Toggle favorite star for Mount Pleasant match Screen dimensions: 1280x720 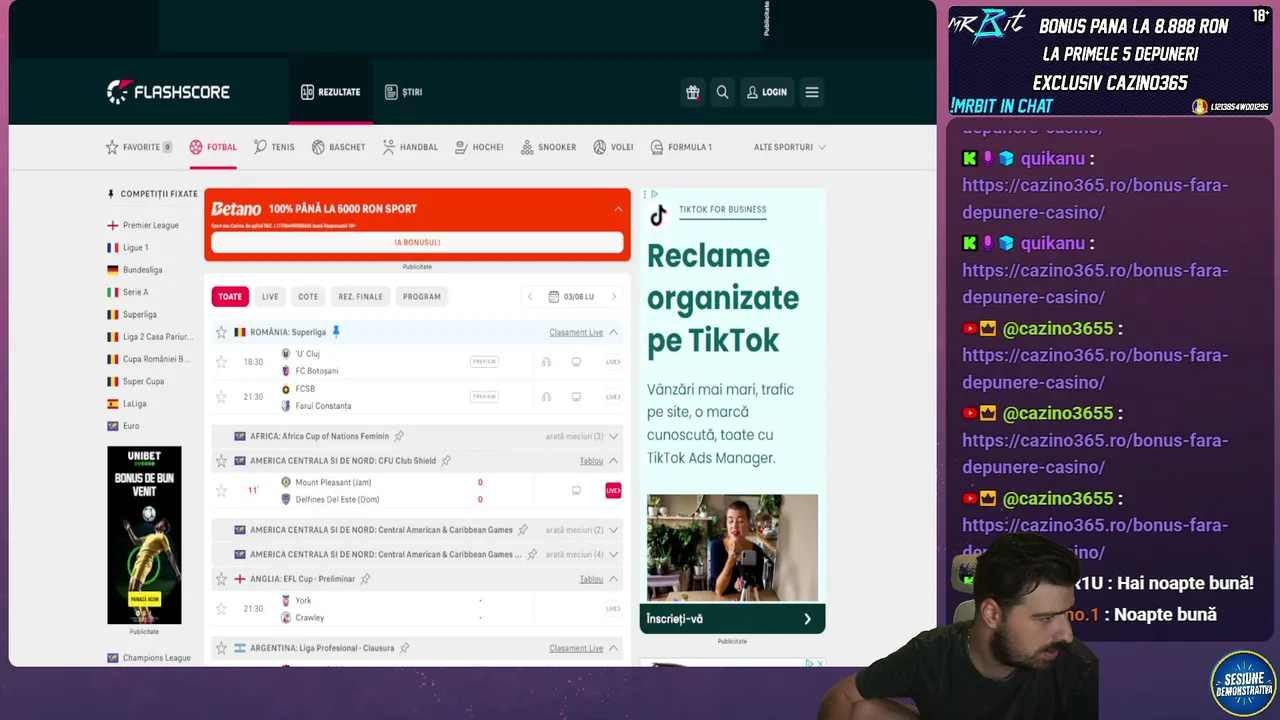point(222,491)
